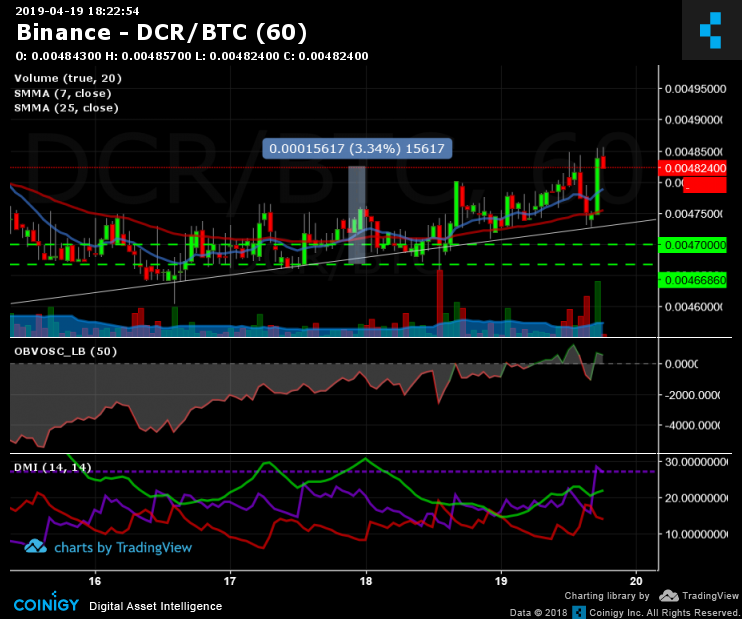Image resolution: width=742 pixels, height=619 pixels.
Task: Click the date label '18' on time axis
Action: [366, 581]
